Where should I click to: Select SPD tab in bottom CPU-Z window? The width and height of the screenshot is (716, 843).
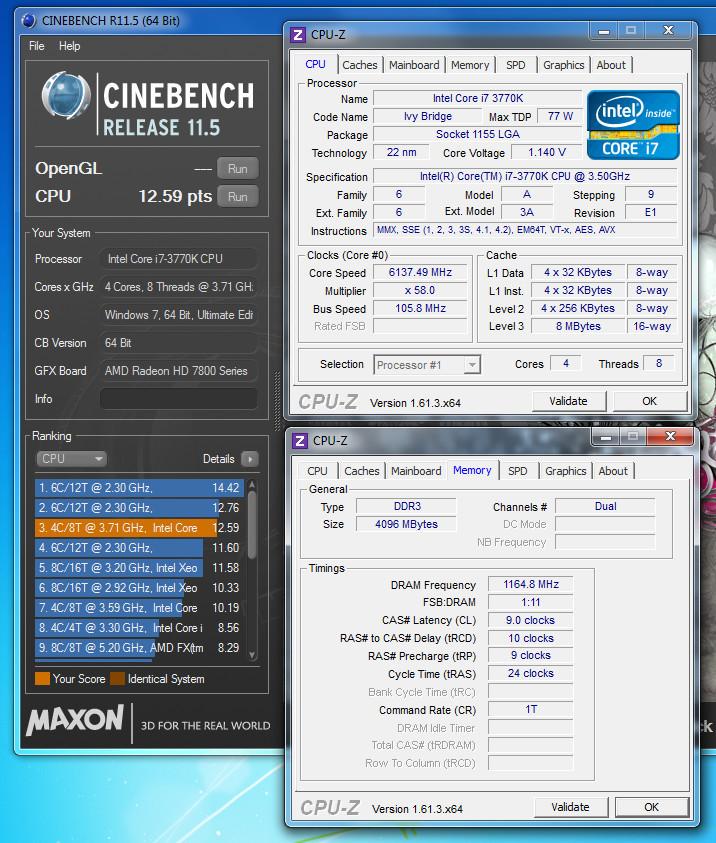click(x=518, y=471)
